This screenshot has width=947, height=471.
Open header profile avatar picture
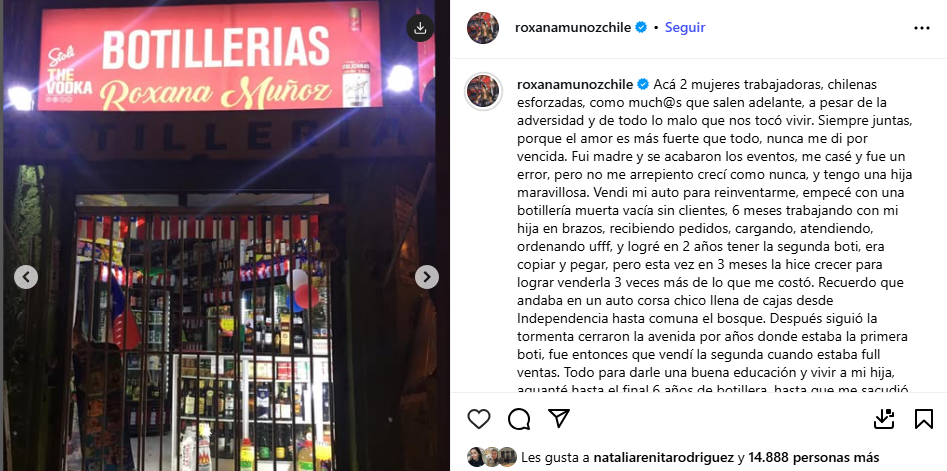click(483, 28)
